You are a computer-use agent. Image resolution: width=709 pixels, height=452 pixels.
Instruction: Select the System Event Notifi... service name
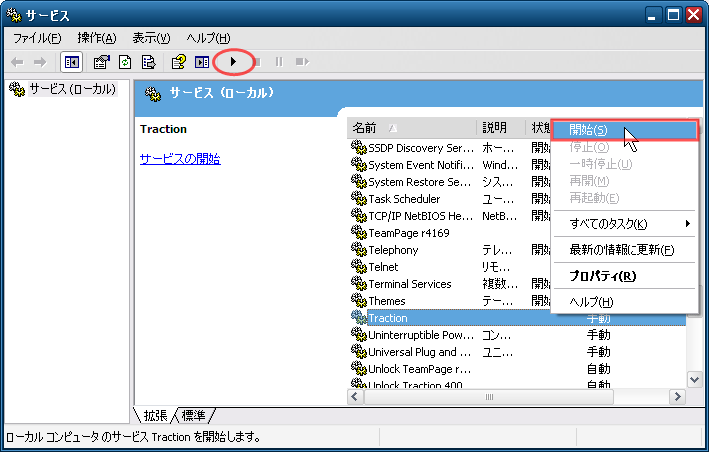(x=421, y=165)
